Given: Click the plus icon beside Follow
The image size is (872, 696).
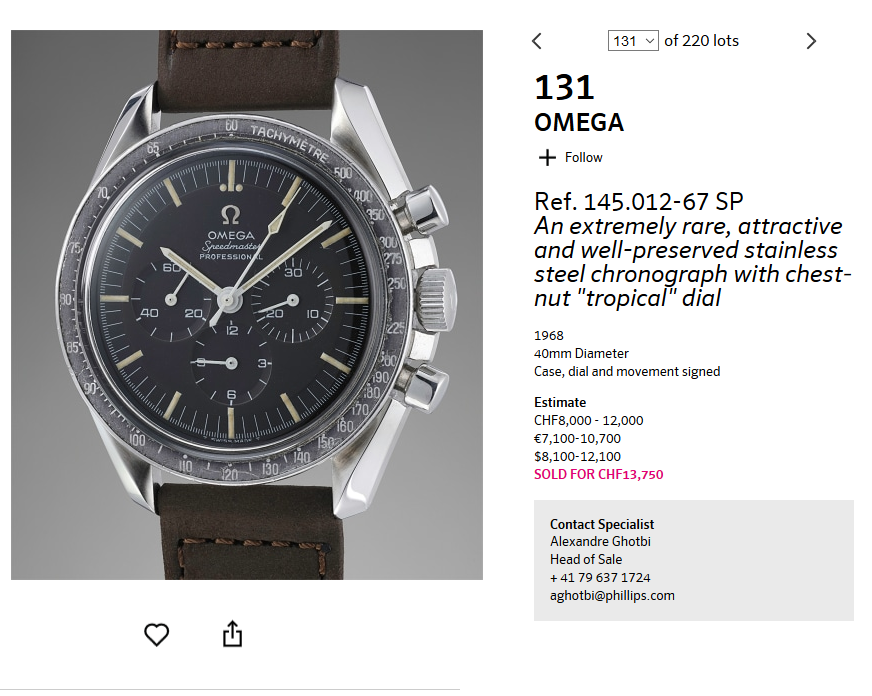Looking at the screenshot, I should click(547, 157).
